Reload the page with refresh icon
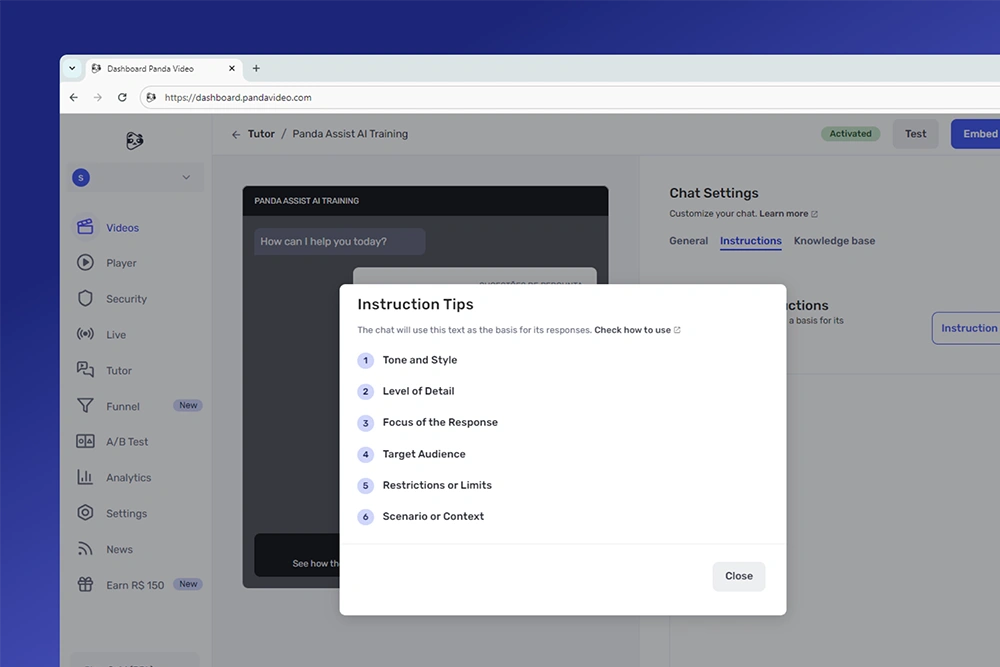This screenshot has width=1000, height=667. (122, 98)
